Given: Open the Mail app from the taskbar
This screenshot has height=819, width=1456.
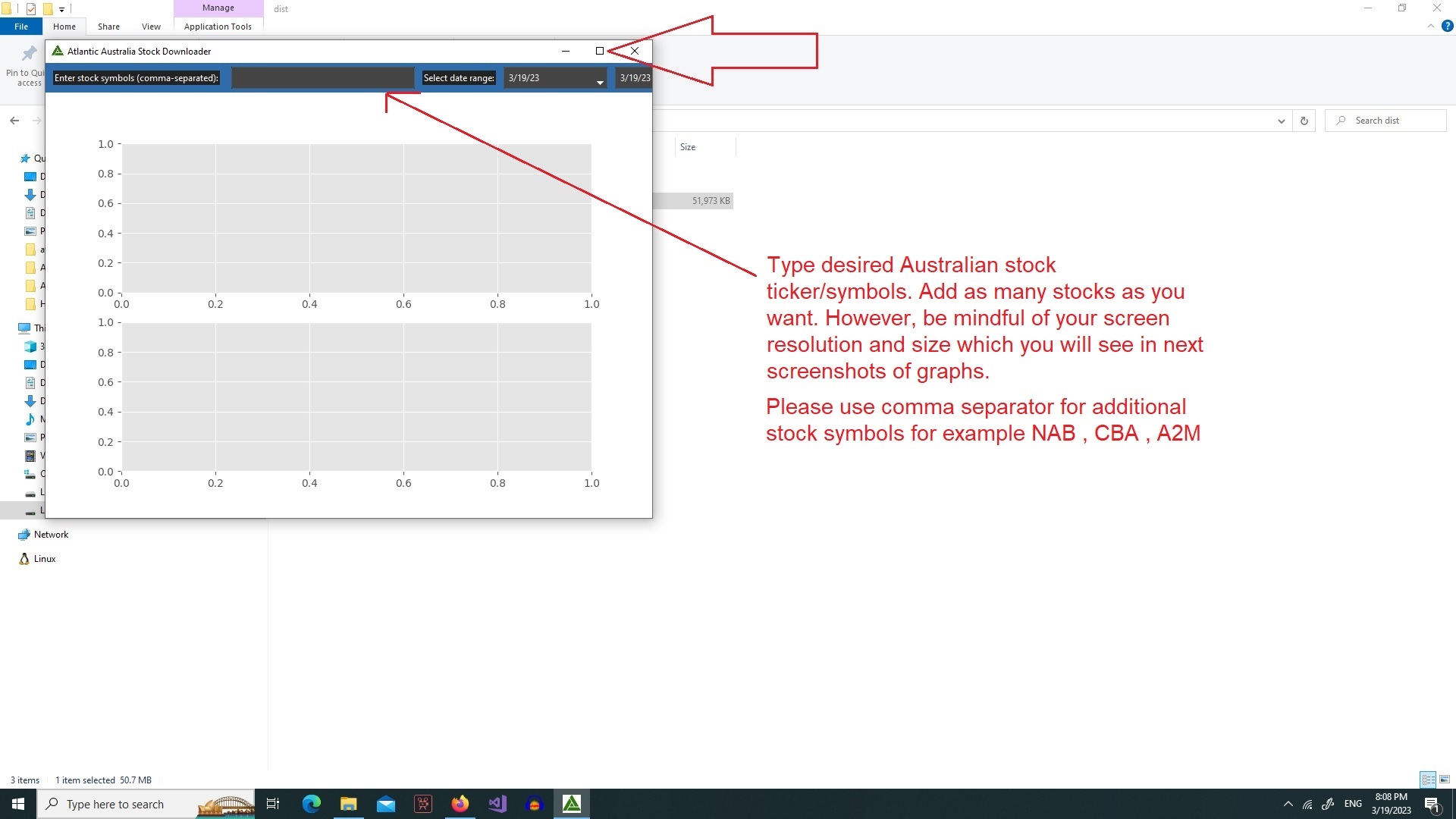Looking at the screenshot, I should pos(386,804).
